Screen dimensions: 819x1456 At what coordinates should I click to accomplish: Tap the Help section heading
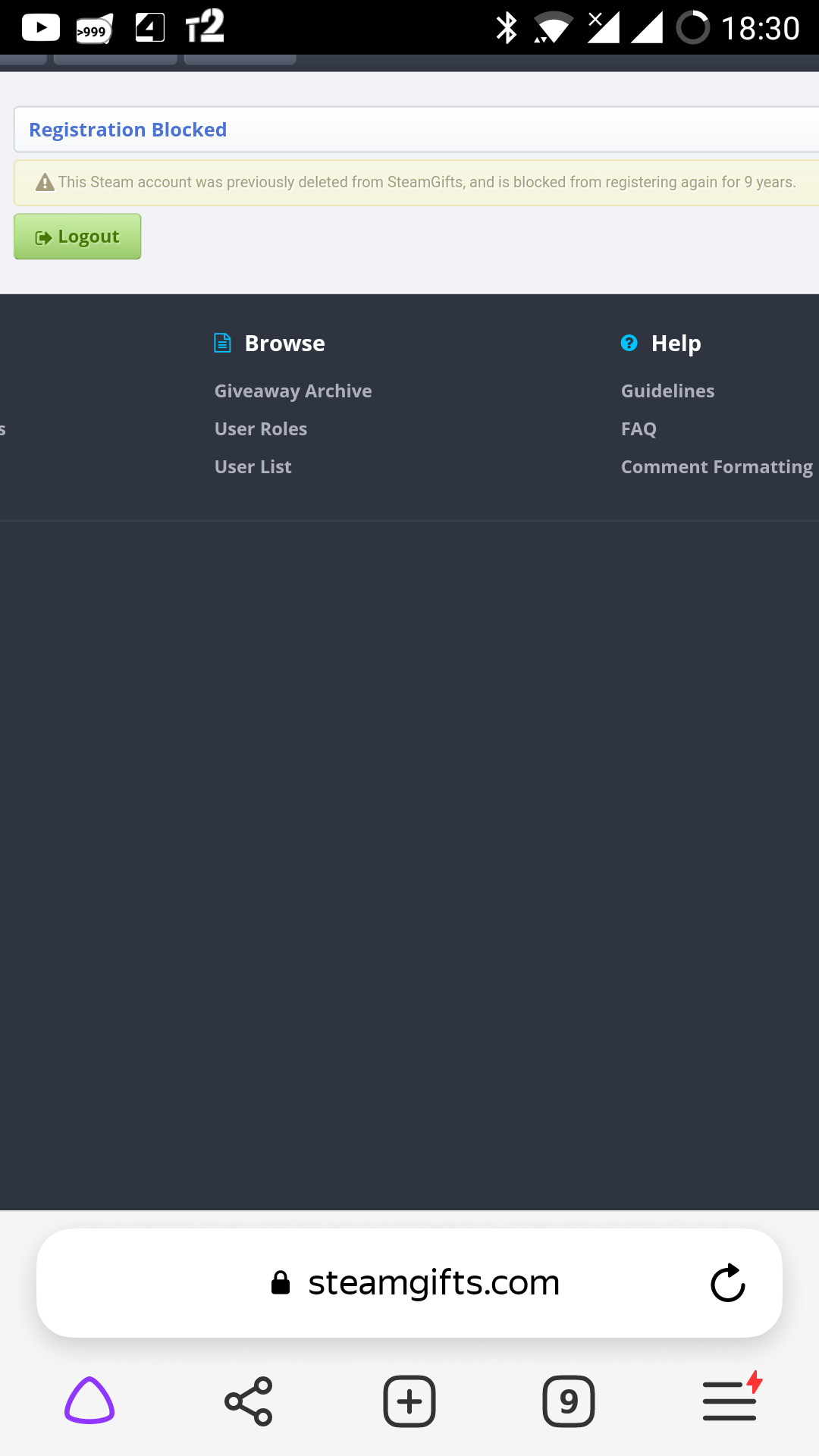point(676,344)
